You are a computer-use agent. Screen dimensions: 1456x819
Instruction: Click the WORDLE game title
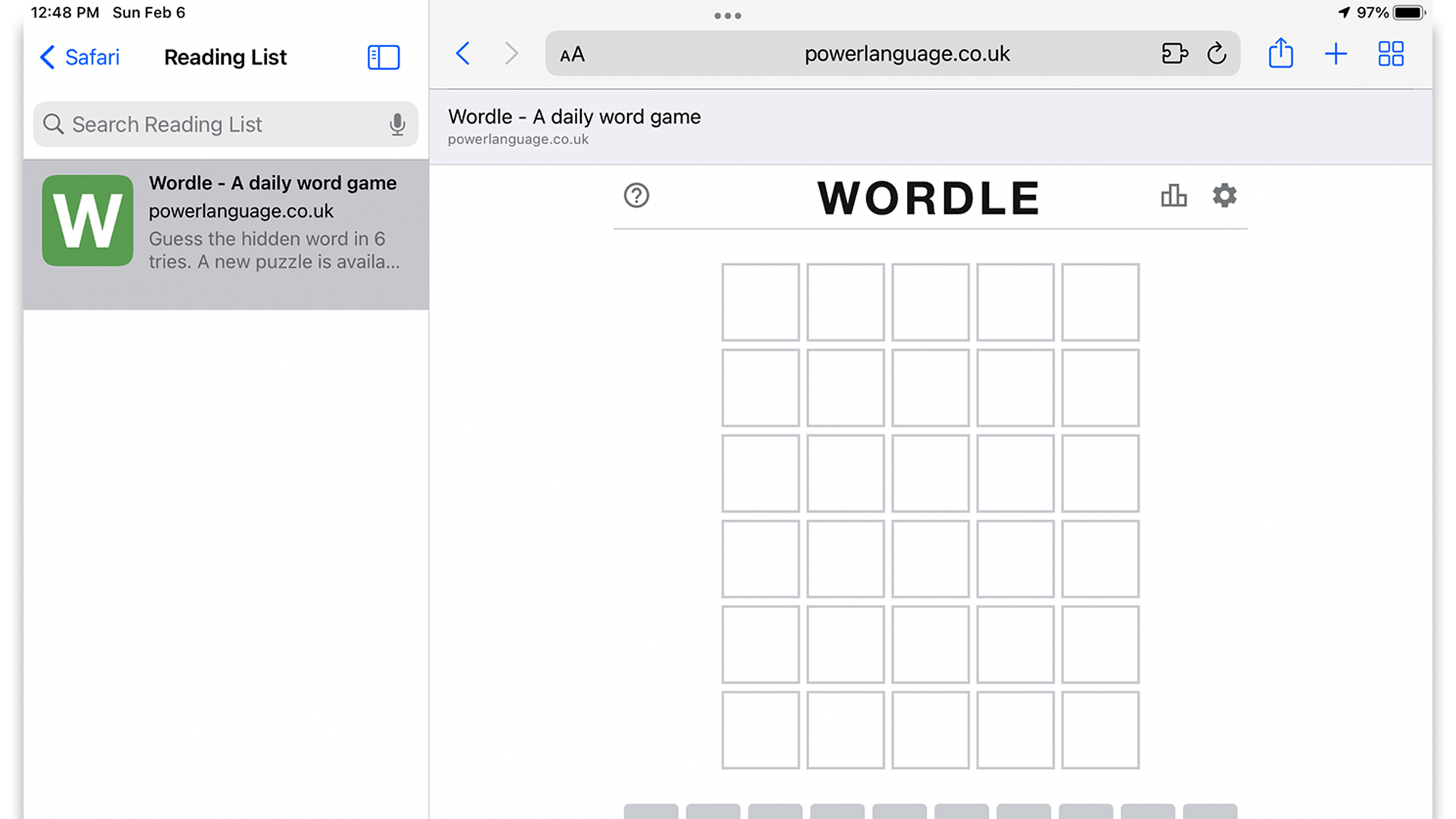pos(929,198)
